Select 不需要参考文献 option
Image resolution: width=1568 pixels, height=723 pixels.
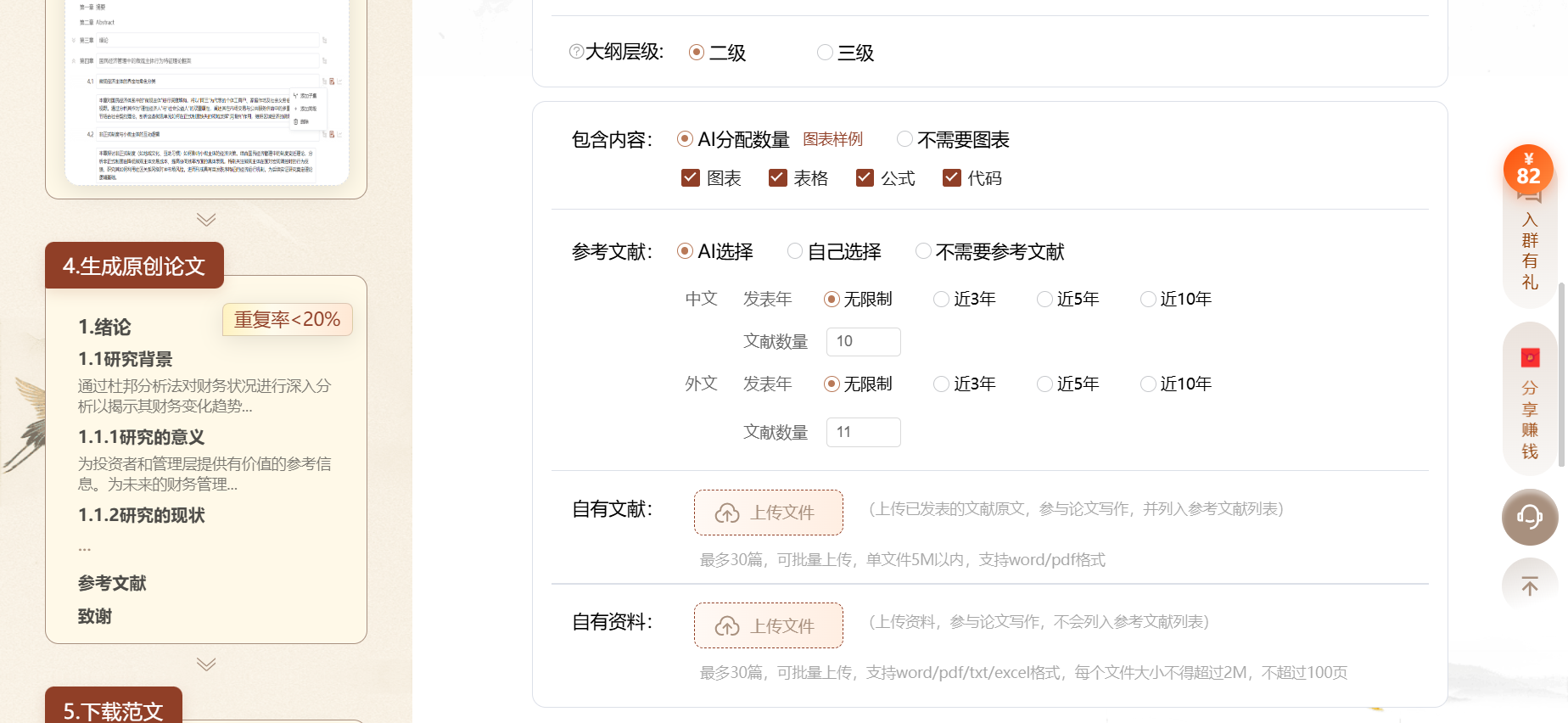923,251
